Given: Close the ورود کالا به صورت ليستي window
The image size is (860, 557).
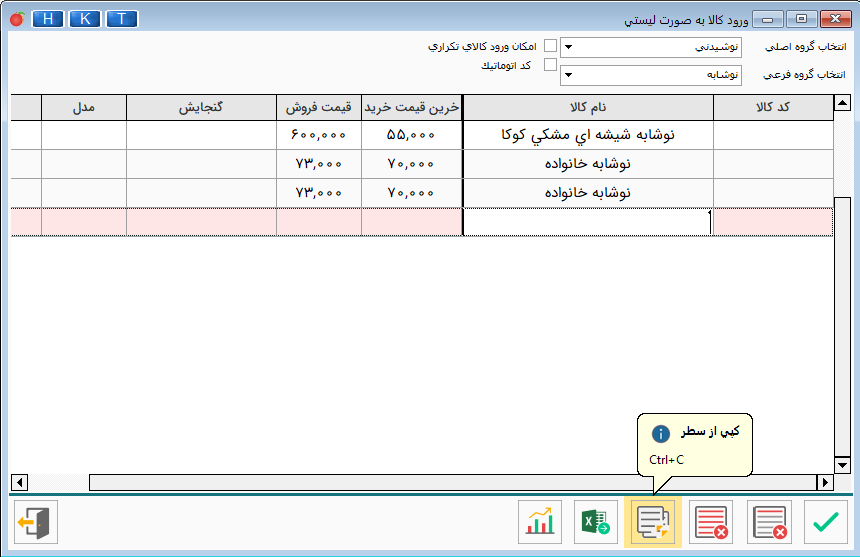Looking at the screenshot, I should point(835,19).
